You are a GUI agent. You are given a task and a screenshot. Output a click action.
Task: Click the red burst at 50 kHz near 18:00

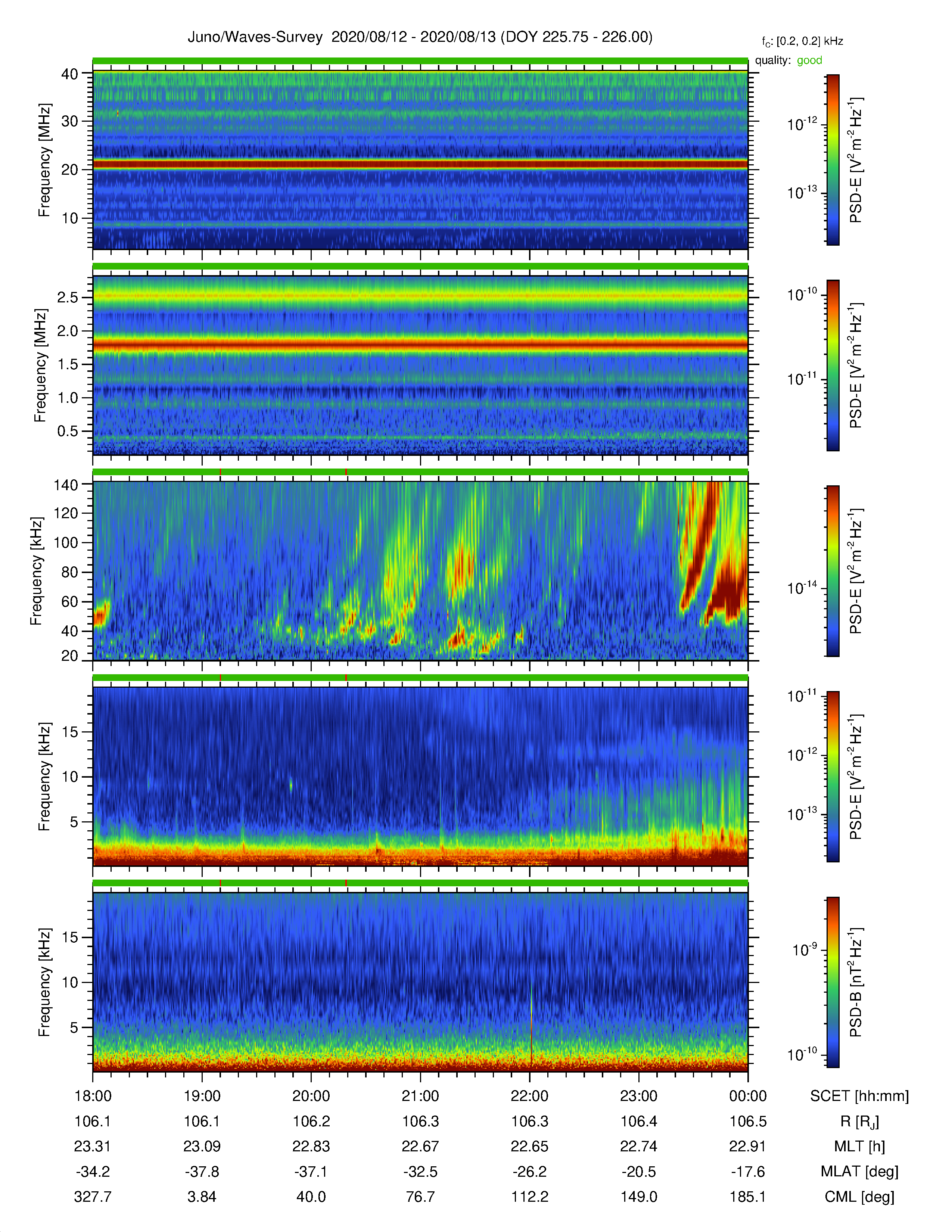click(x=101, y=614)
